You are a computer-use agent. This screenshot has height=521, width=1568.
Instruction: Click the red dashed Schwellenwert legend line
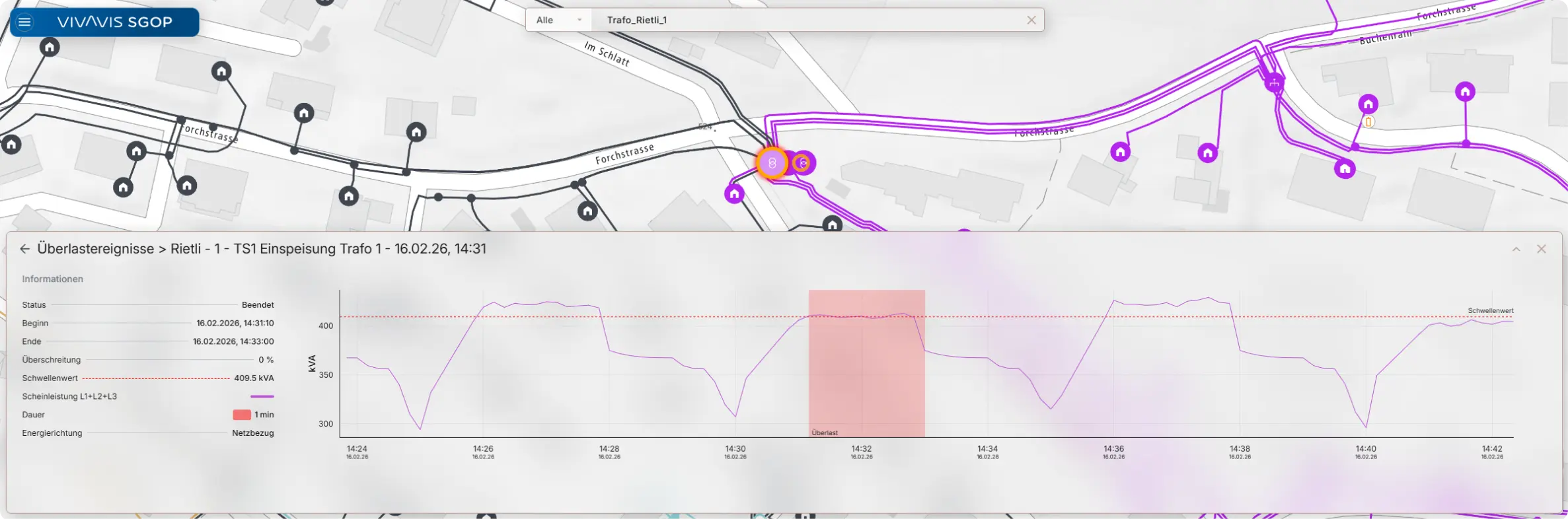(156, 378)
